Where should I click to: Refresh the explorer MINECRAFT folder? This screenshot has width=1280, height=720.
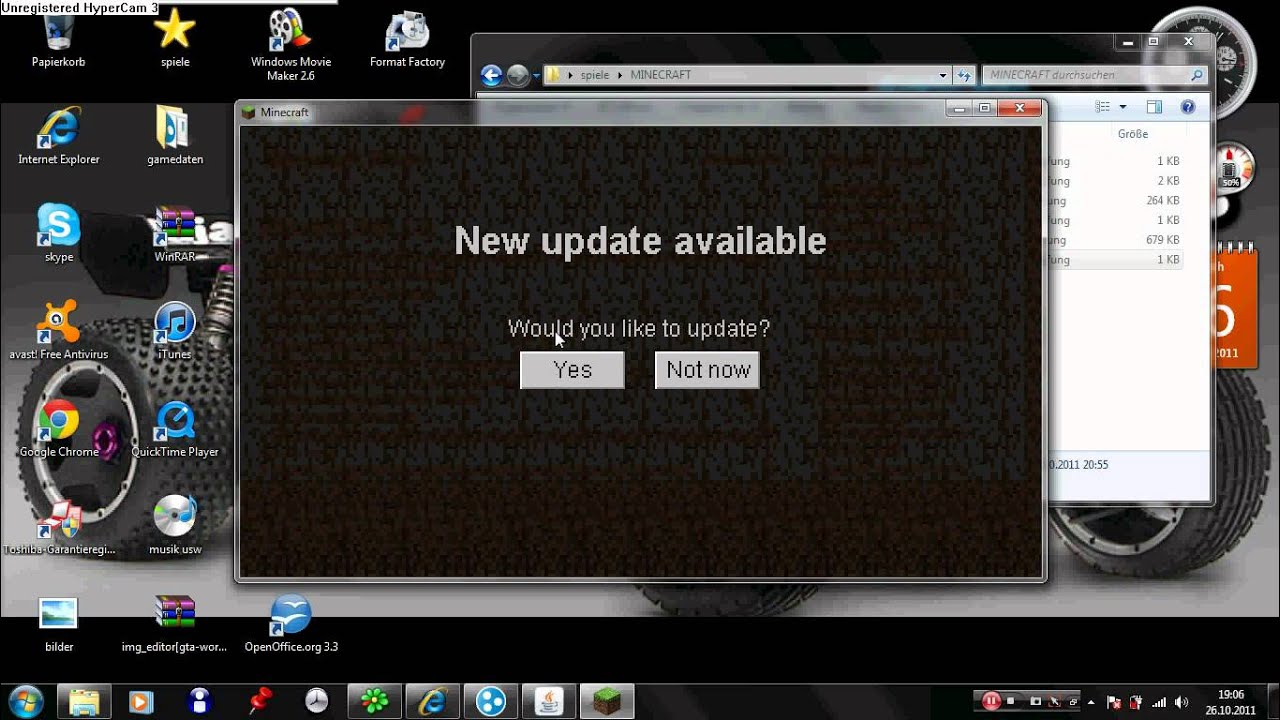pos(964,75)
